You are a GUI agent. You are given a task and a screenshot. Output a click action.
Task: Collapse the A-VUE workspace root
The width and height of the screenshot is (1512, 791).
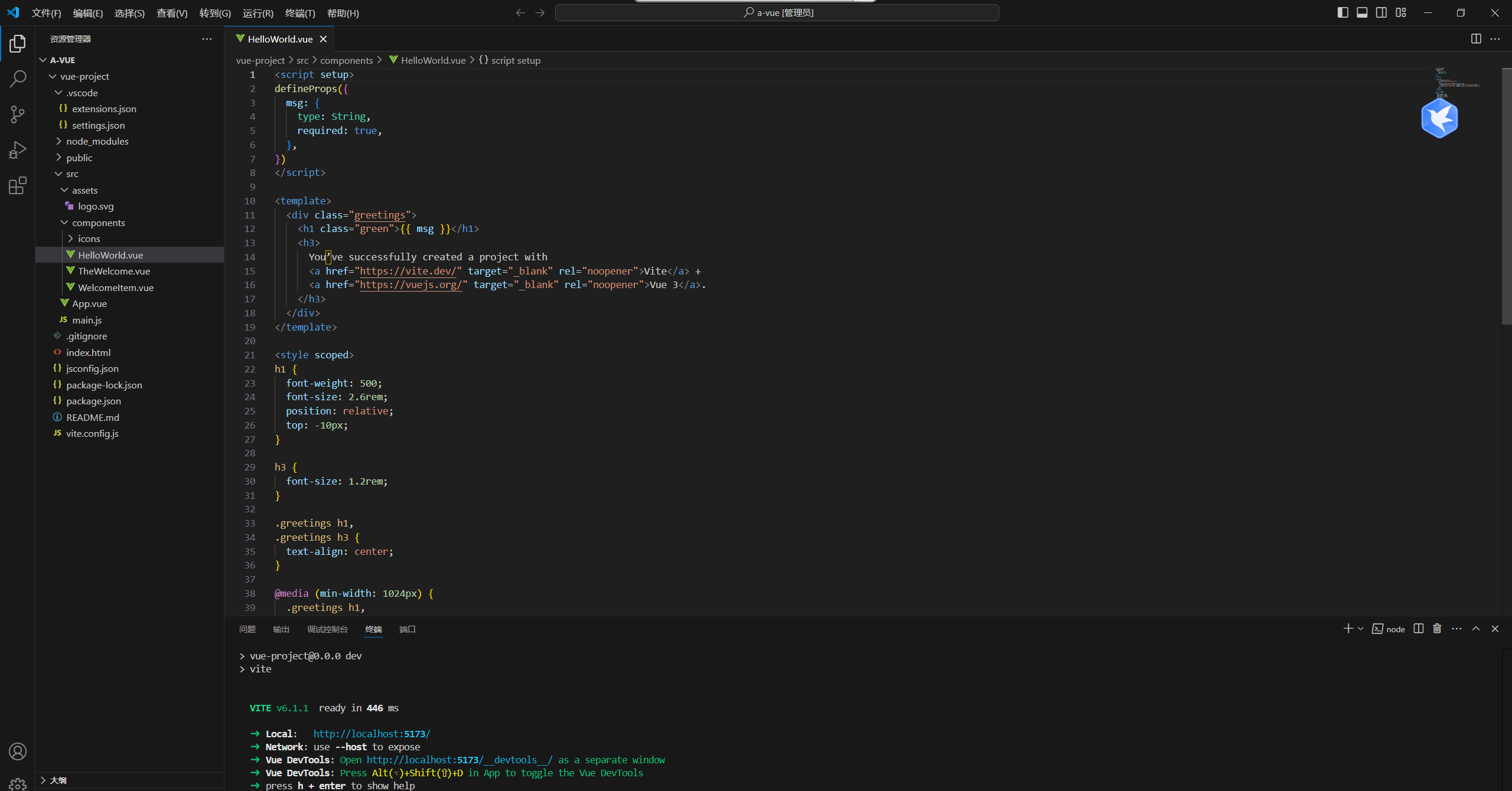coord(130,60)
